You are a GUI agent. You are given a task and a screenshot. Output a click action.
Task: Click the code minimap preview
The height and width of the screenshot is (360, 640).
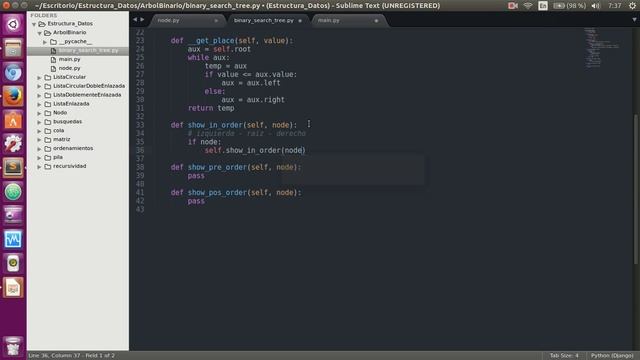tap(601, 47)
